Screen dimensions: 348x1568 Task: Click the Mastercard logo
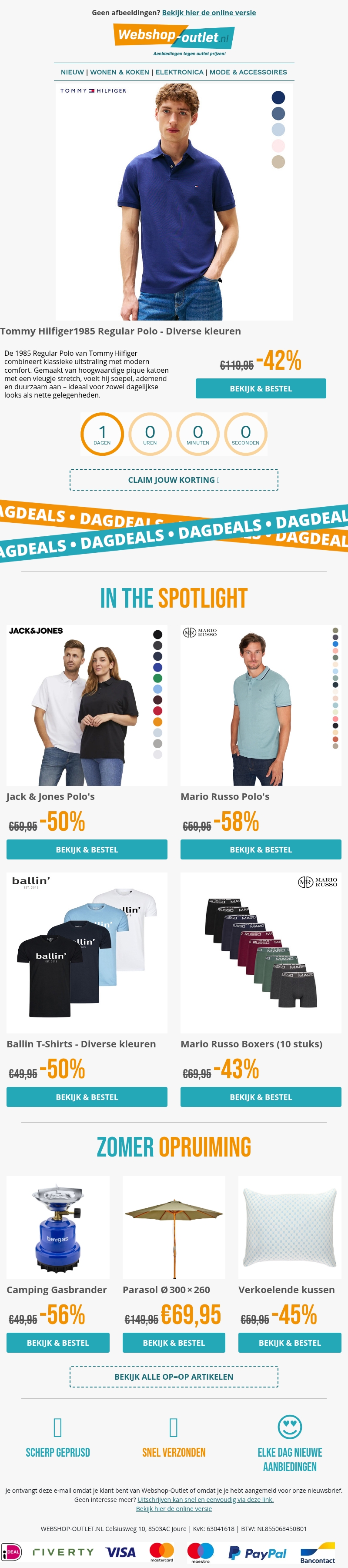point(162,1551)
